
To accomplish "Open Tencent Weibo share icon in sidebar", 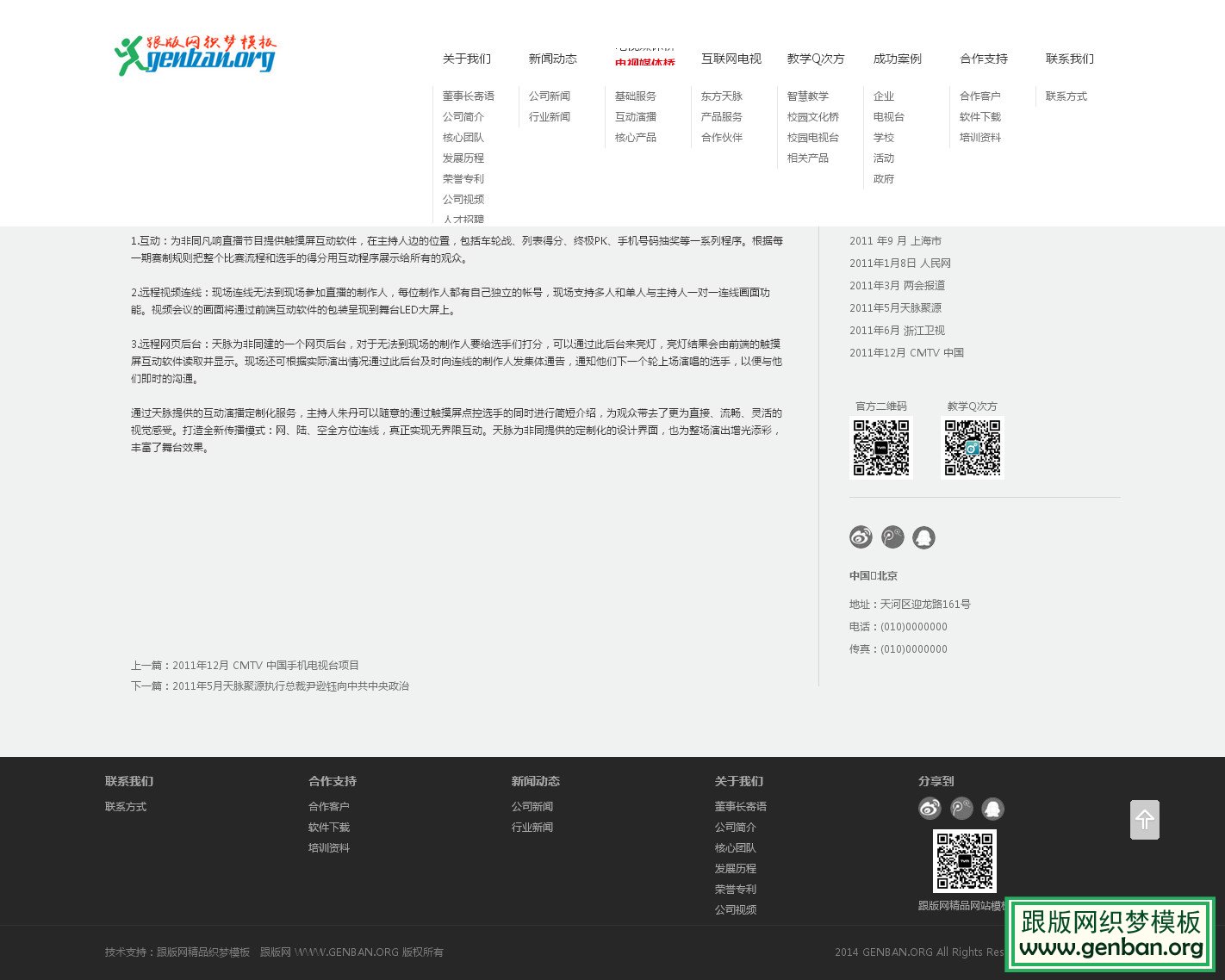I will point(892,537).
